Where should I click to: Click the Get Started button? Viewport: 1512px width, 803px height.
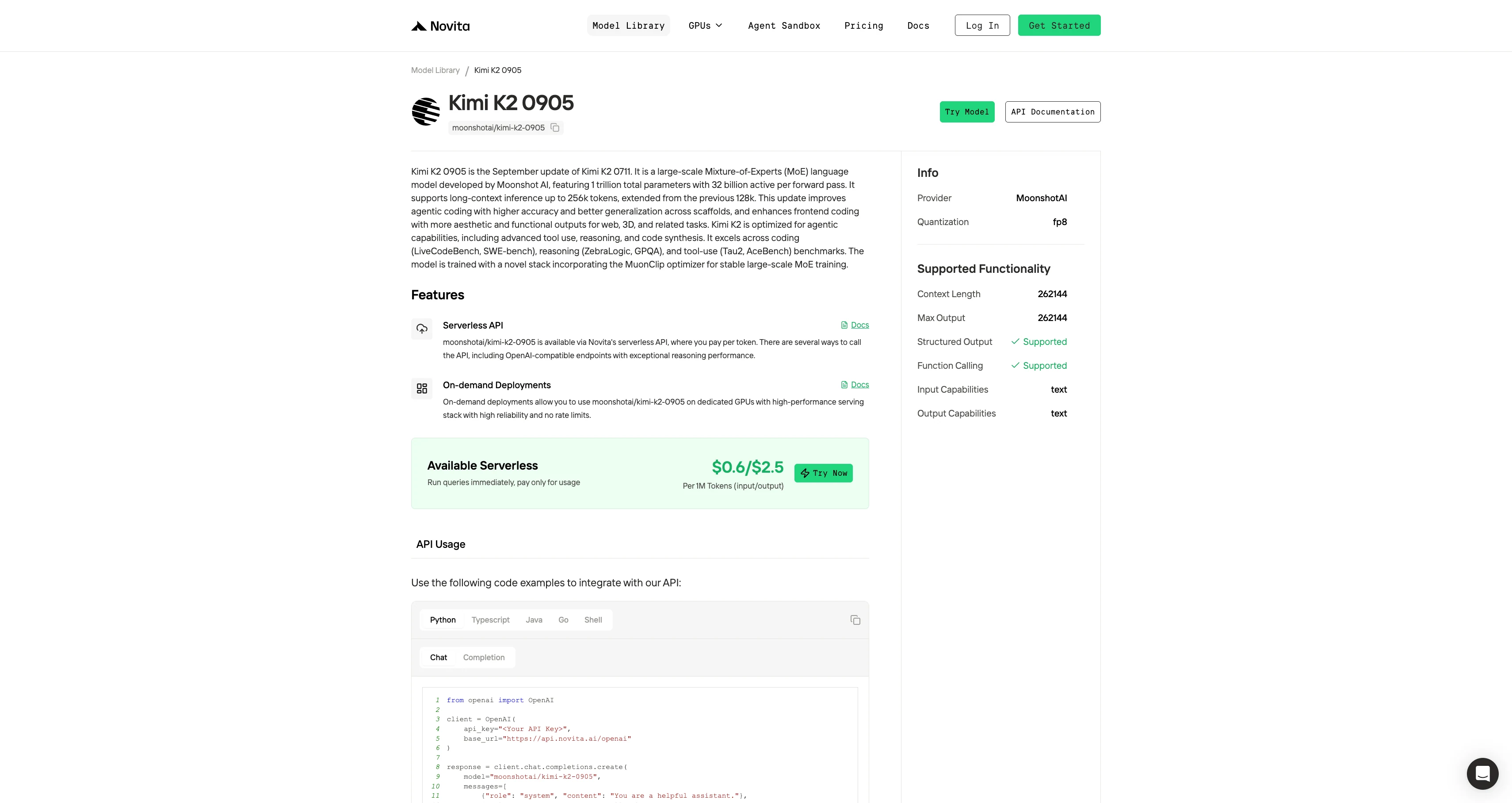[x=1059, y=25]
